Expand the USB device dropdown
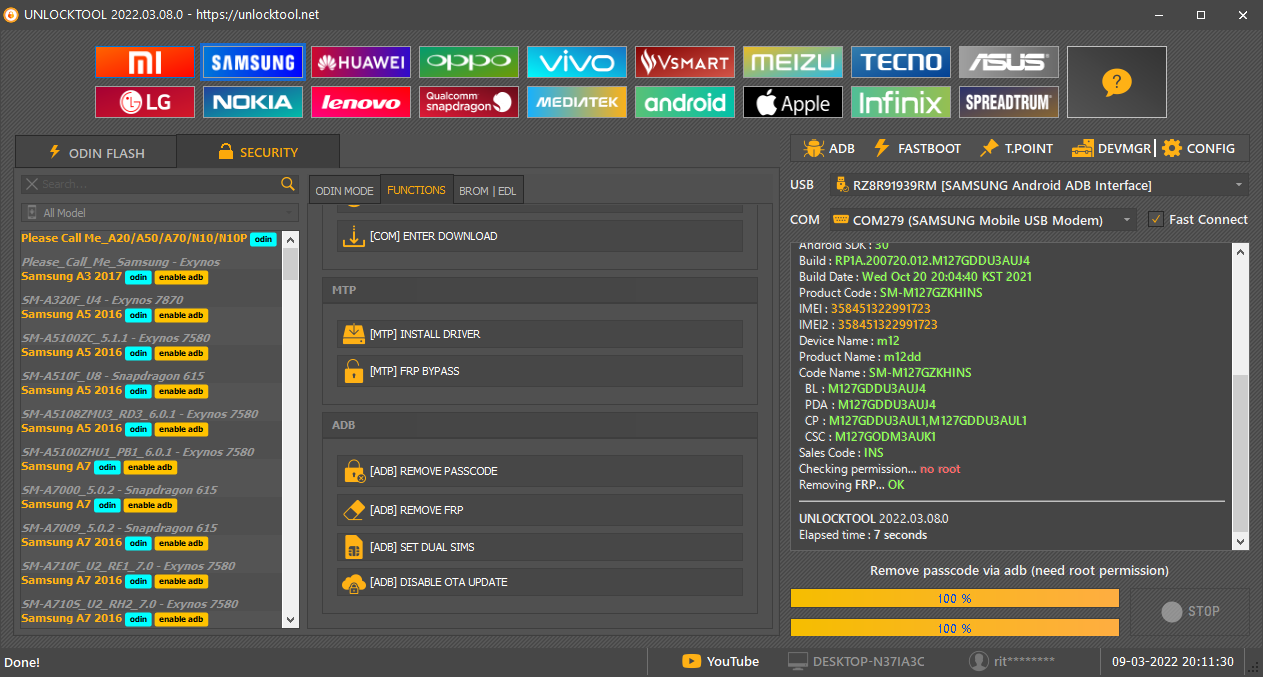This screenshot has width=1263, height=677. coord(1039,185)
